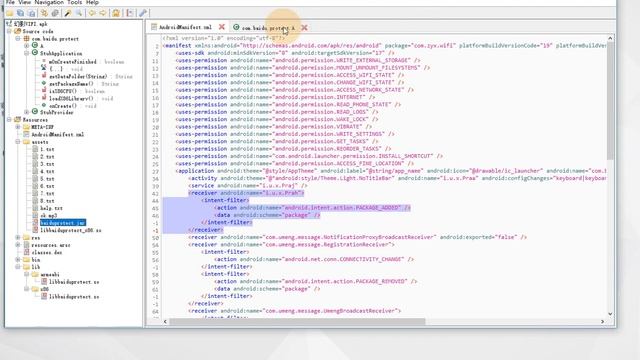Toggle Flatten packages toolbar icon

55,13
